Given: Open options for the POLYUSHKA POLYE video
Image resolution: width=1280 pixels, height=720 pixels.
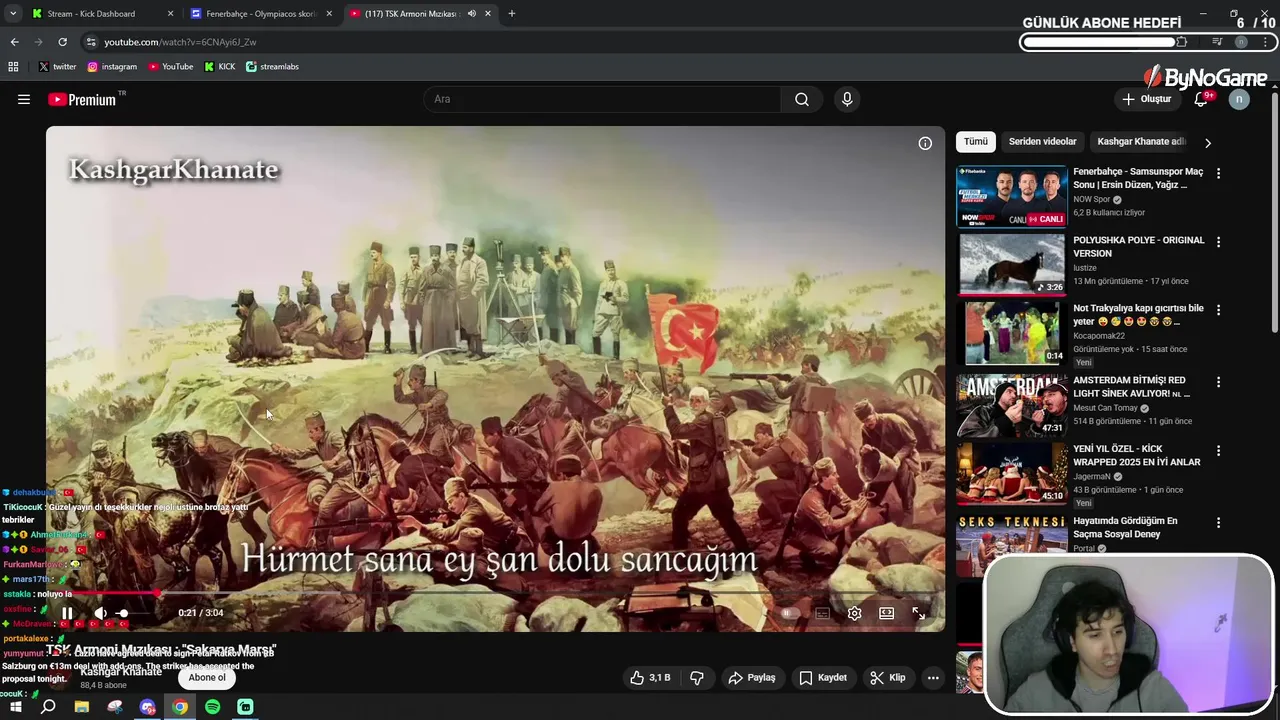Looking at the screenshot, I should (x=1218, y=242).
